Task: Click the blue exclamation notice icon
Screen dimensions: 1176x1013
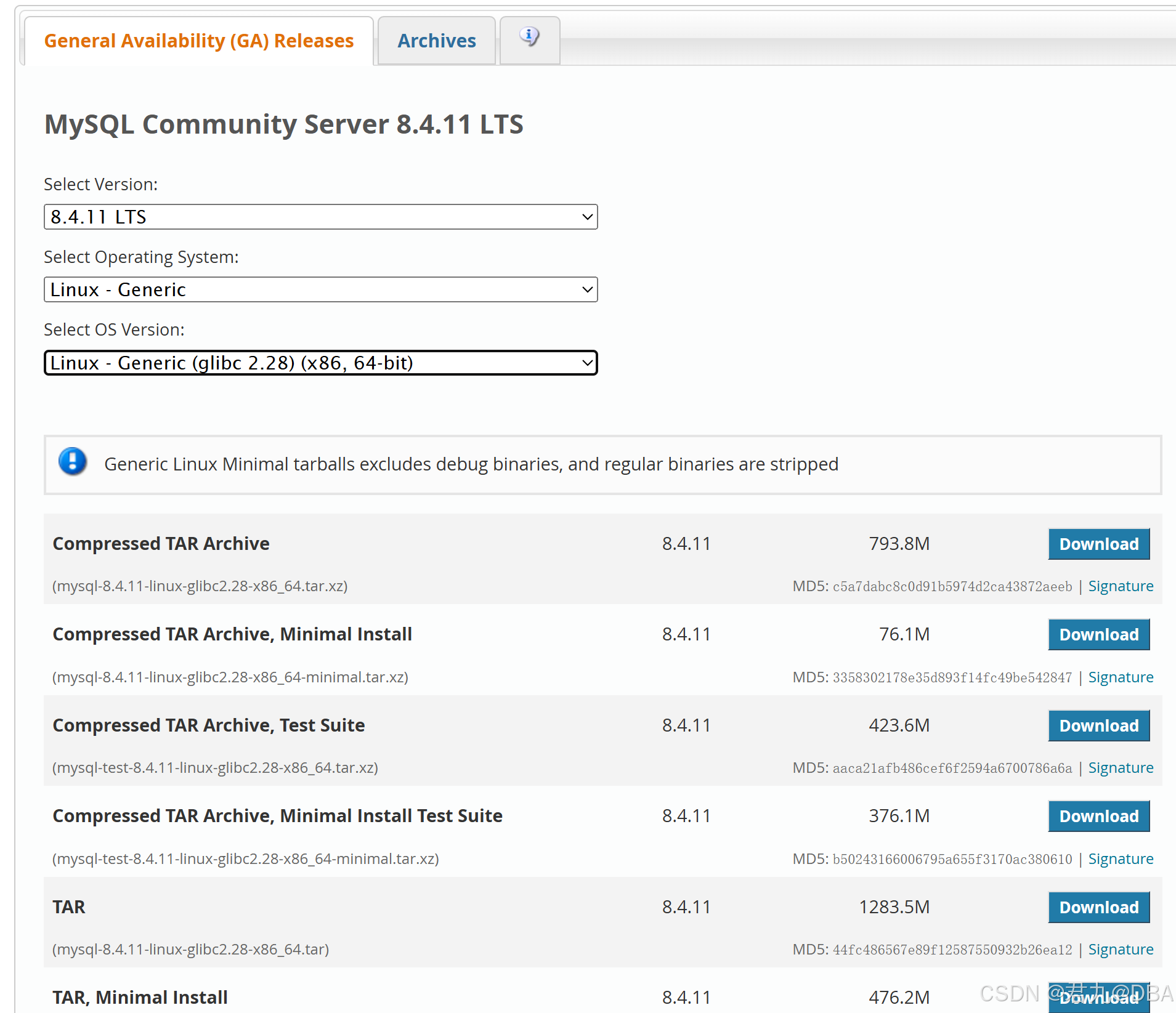Action: point(73,462)
